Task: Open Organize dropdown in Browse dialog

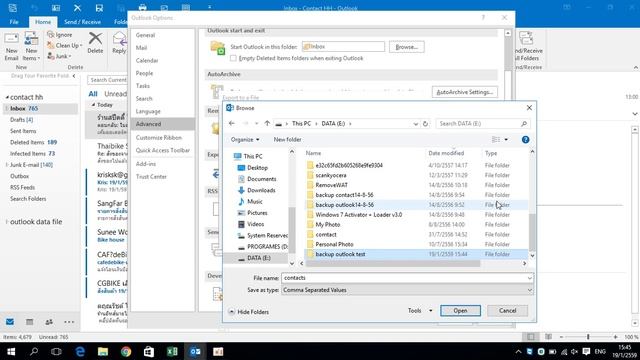Action: [245, 140]
